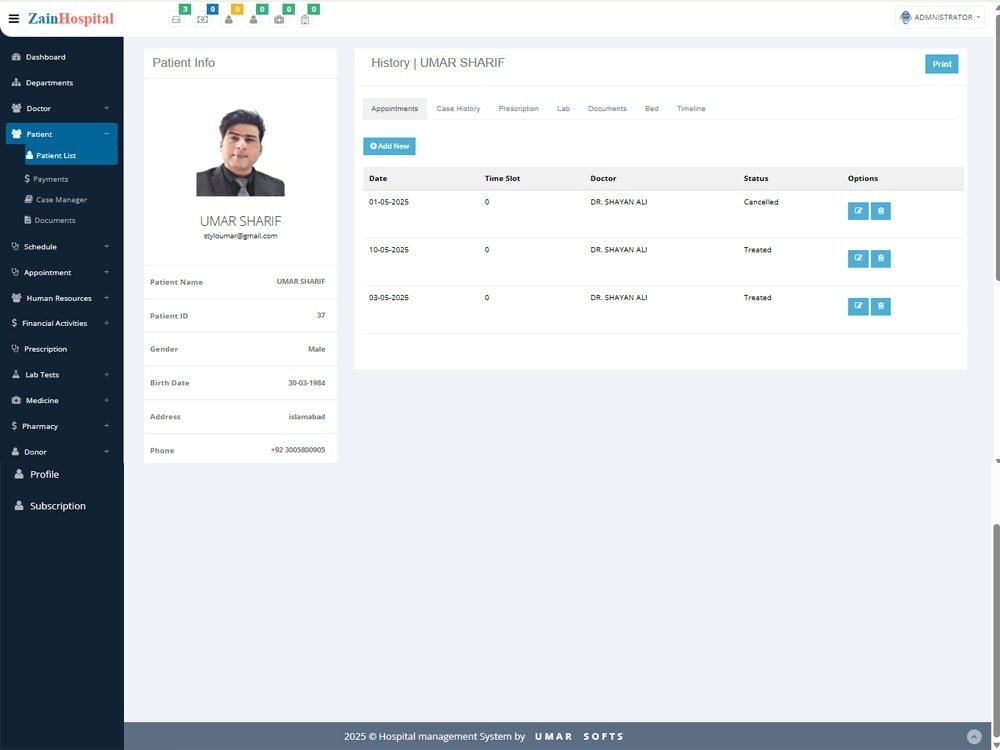Open Profile in sidebar

pyautogui.click(x=37, y=474)
